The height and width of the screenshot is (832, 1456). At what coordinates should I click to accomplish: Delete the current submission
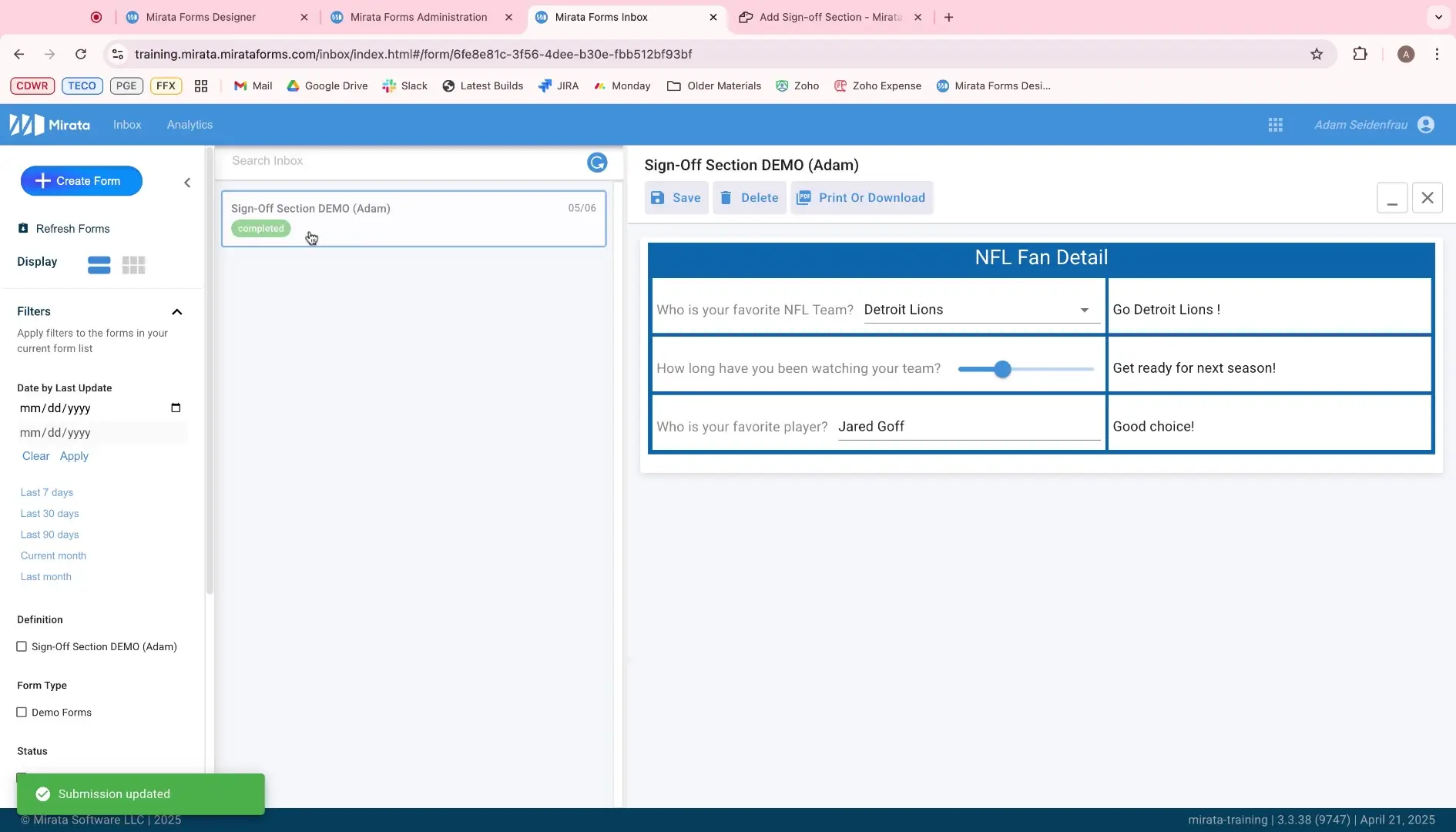click(x=749, y=197)
